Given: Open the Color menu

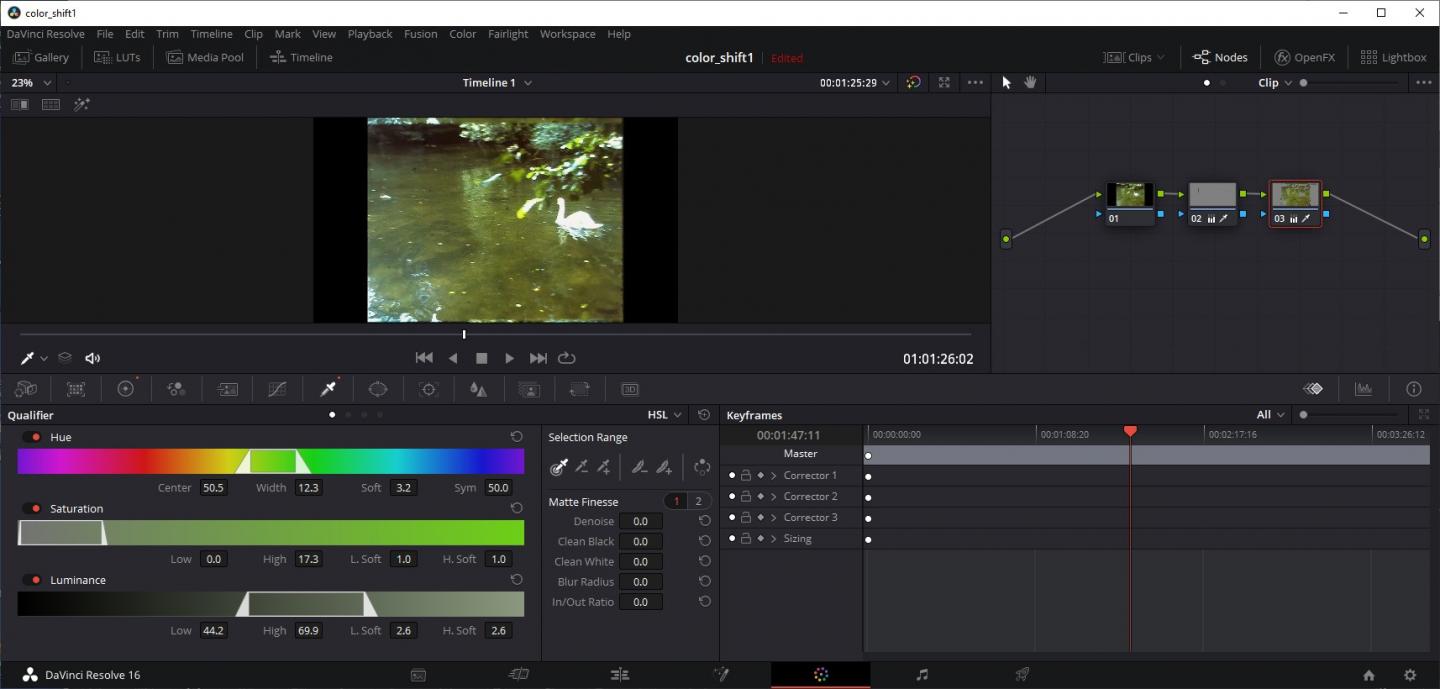Looking at the screenshot, I should (x=463, y=34).
